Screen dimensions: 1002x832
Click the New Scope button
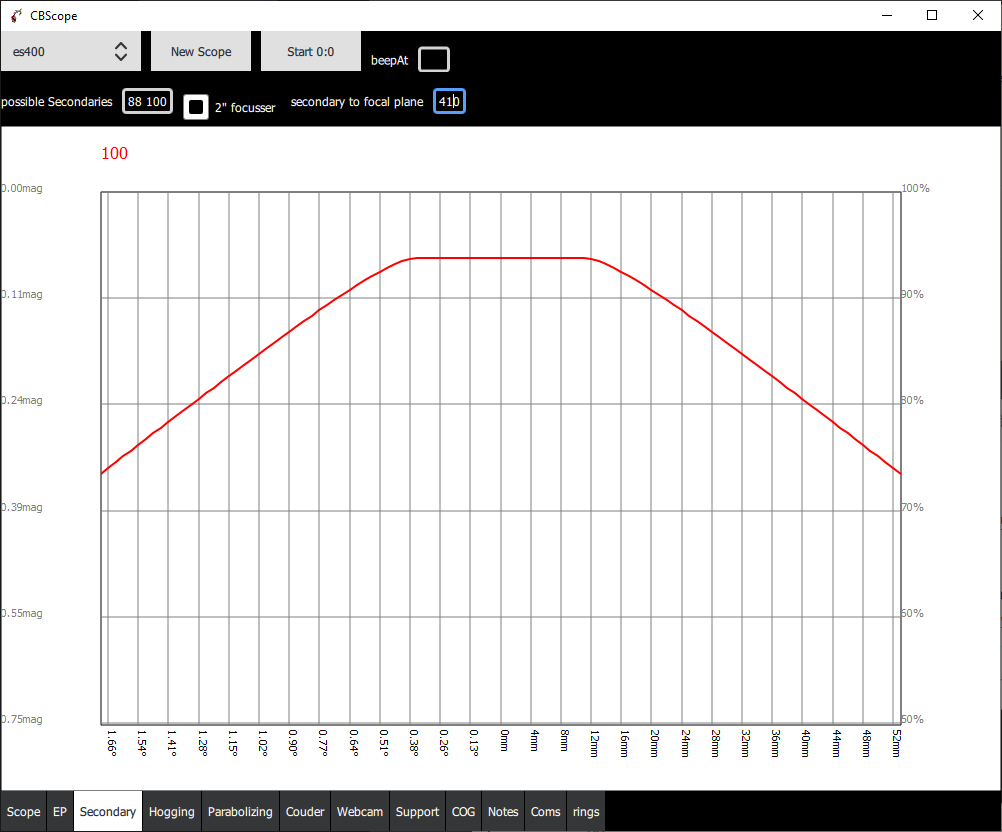pyautogui.click(x=201, y=51)
